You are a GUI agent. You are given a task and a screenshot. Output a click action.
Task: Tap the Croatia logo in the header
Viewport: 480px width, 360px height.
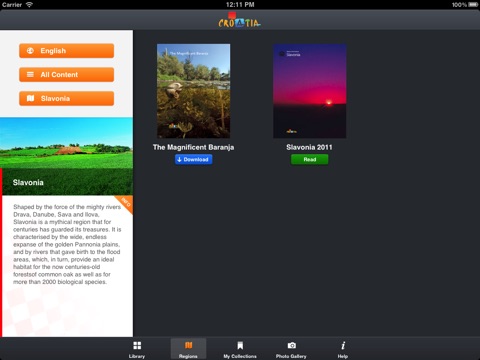240,20
